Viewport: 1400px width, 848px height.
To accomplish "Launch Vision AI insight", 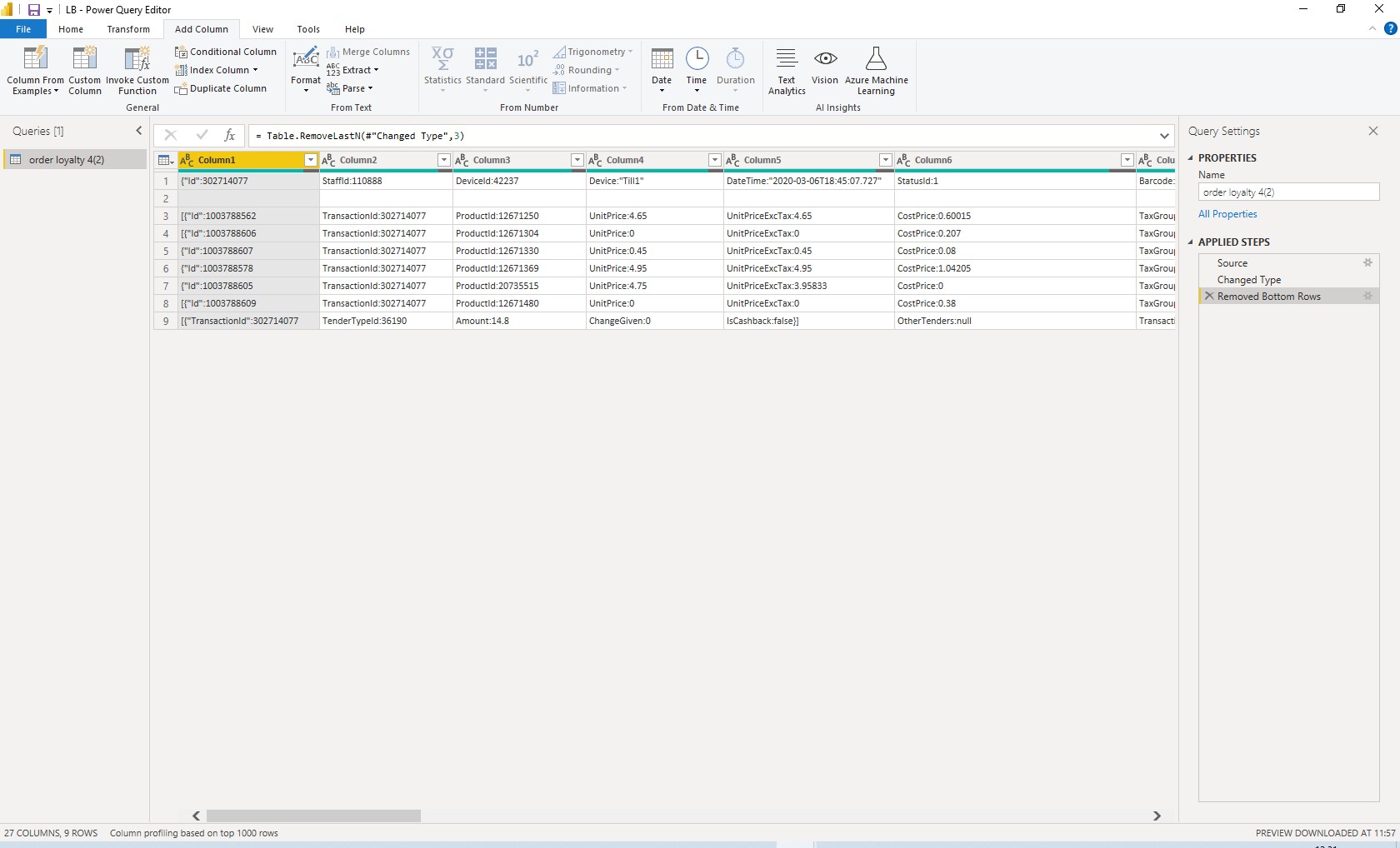I will tap(825, 67).
